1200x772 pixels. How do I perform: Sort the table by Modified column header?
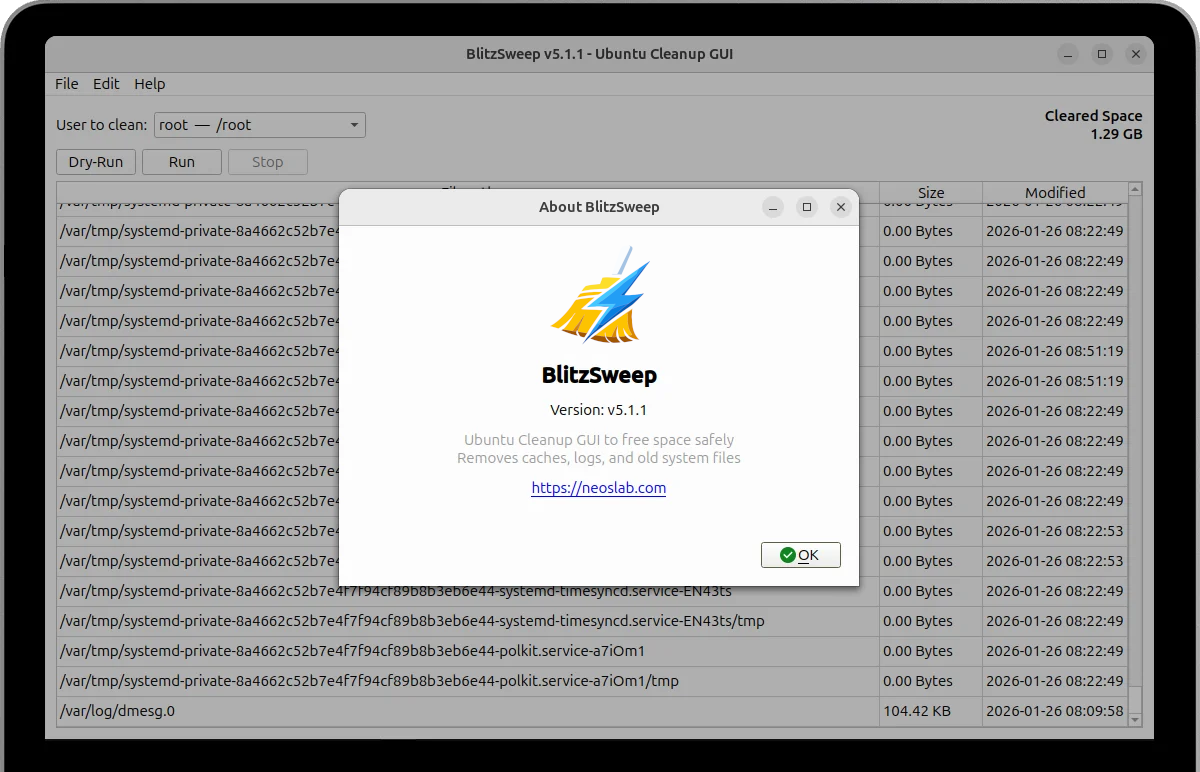[1055, 192]
